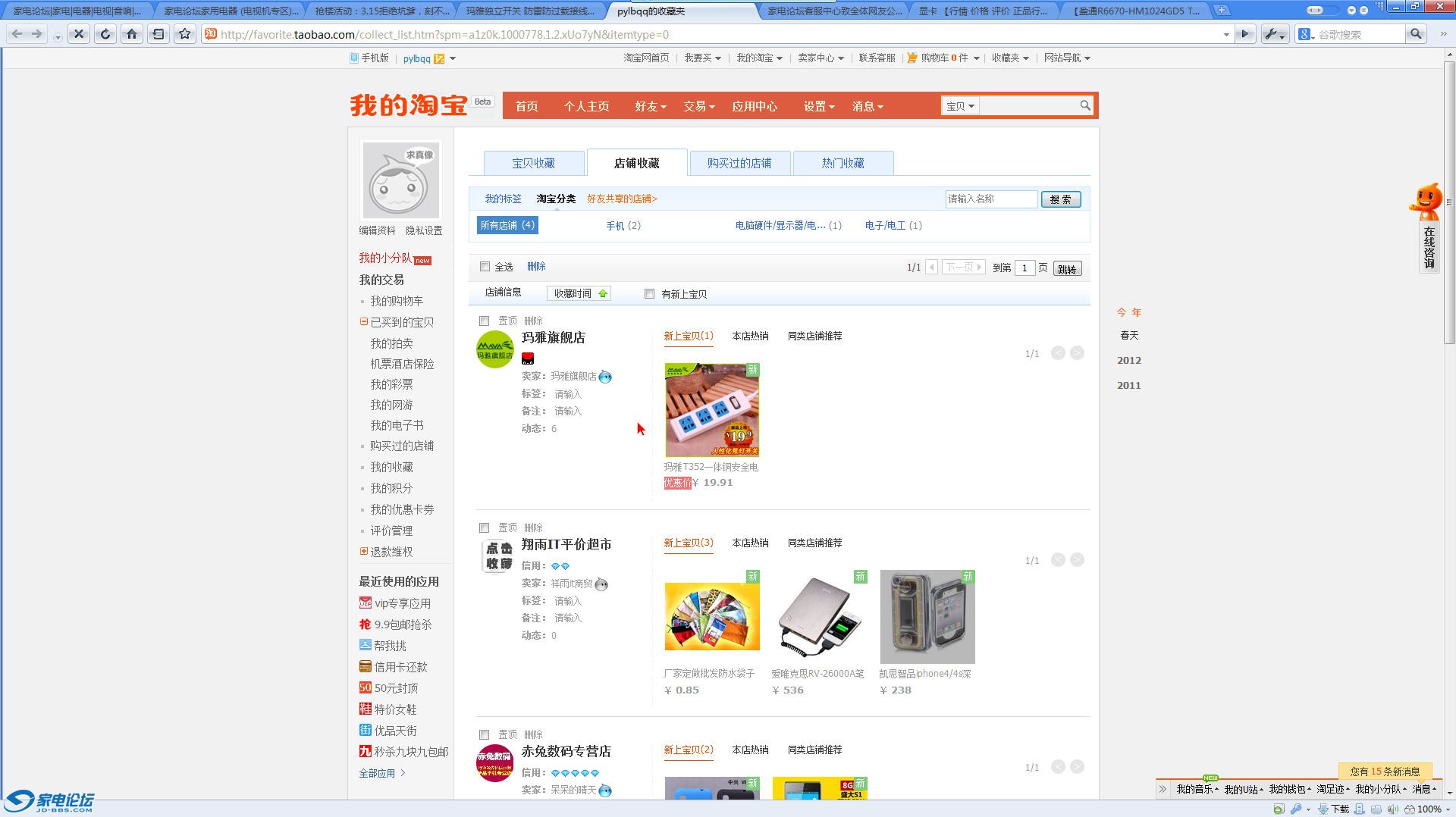Viewport: 1456px width, 817px height.
Task: Toggle the 收藏时间 sort control
Action: coord(579,293)
